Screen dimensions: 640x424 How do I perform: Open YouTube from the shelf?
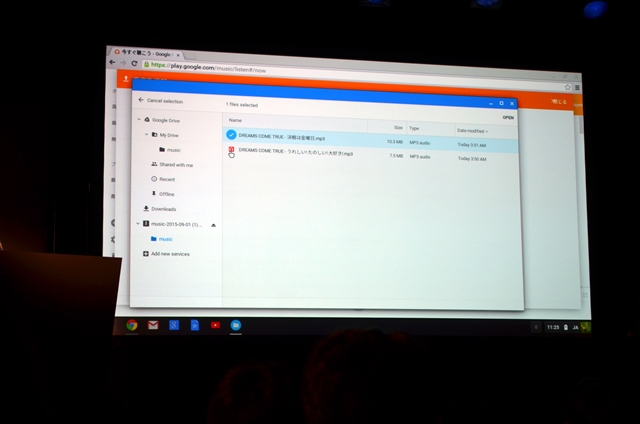[x=215, y=325]
